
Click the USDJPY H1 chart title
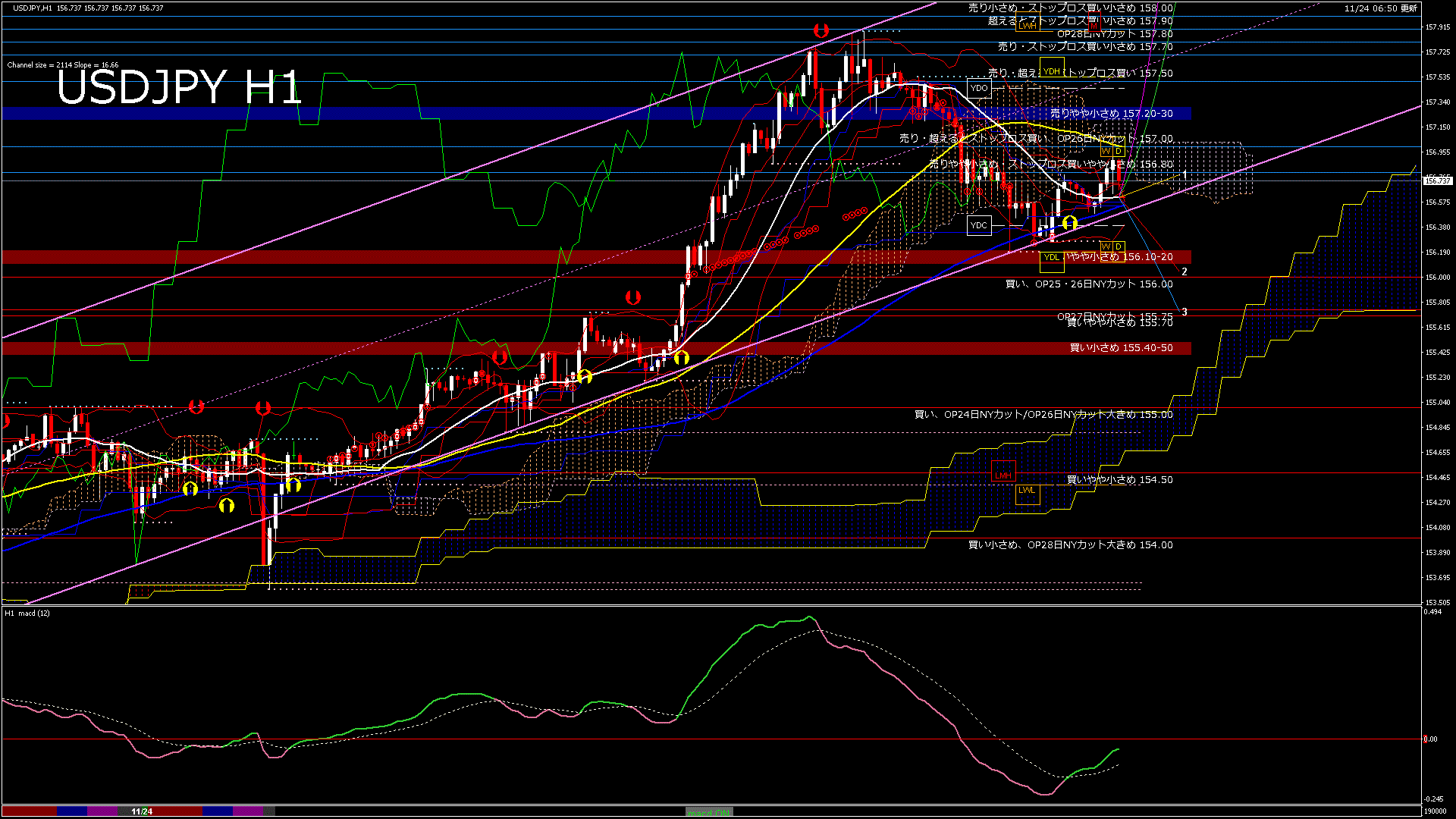pos(179,87)
